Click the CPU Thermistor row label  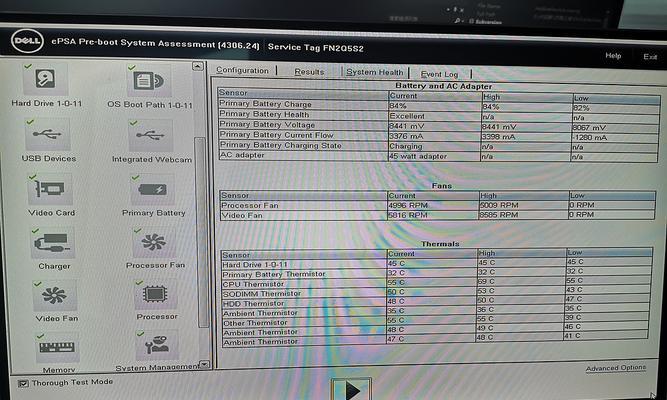click(x=253, y=284)
